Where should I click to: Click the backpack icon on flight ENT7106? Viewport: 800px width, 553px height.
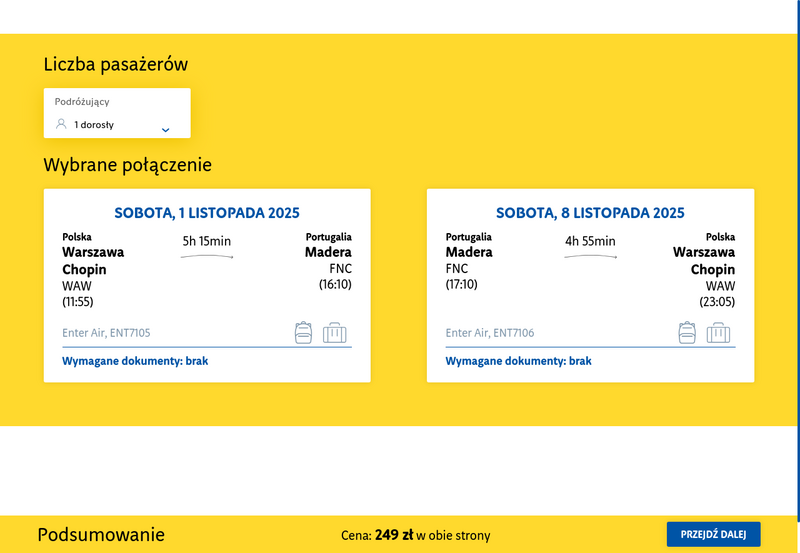[x=687, y=333]
